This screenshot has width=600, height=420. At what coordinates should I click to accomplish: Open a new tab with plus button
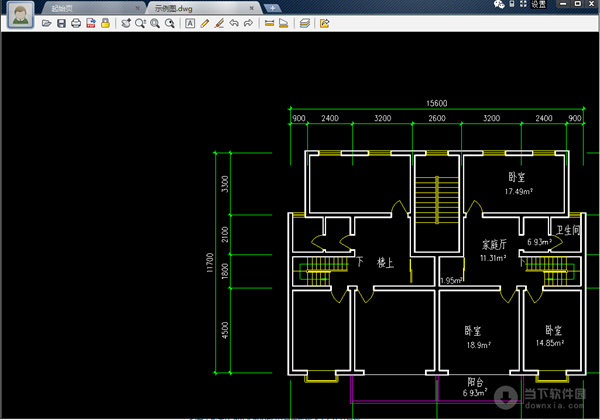pyautogui.click(x=273, y=8)
